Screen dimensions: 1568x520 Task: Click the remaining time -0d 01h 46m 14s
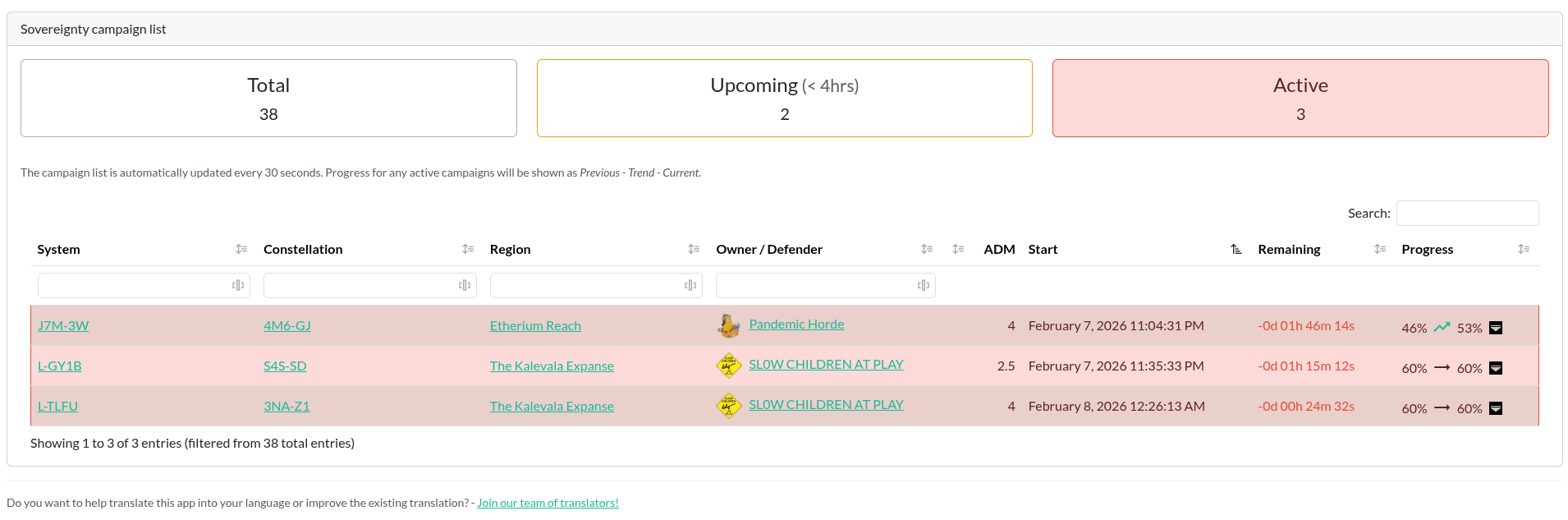pos(1306,325)
